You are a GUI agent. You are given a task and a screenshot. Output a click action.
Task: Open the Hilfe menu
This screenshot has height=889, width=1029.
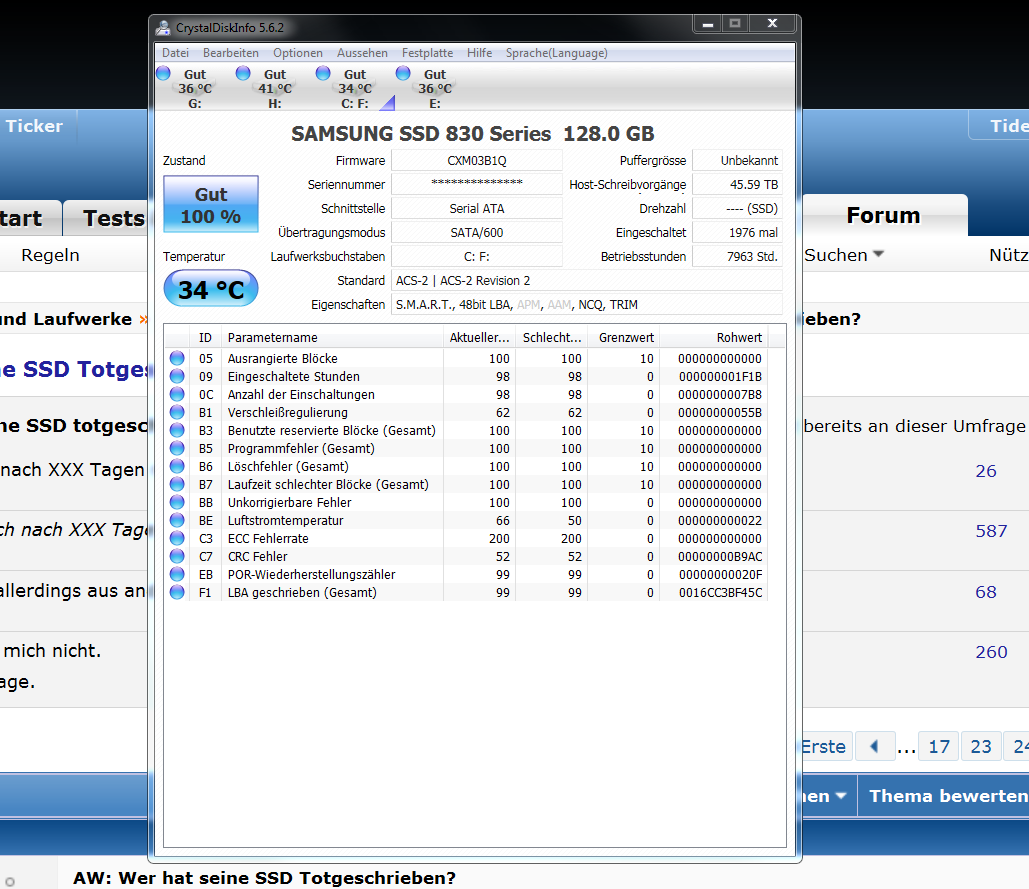pos(479,53)
